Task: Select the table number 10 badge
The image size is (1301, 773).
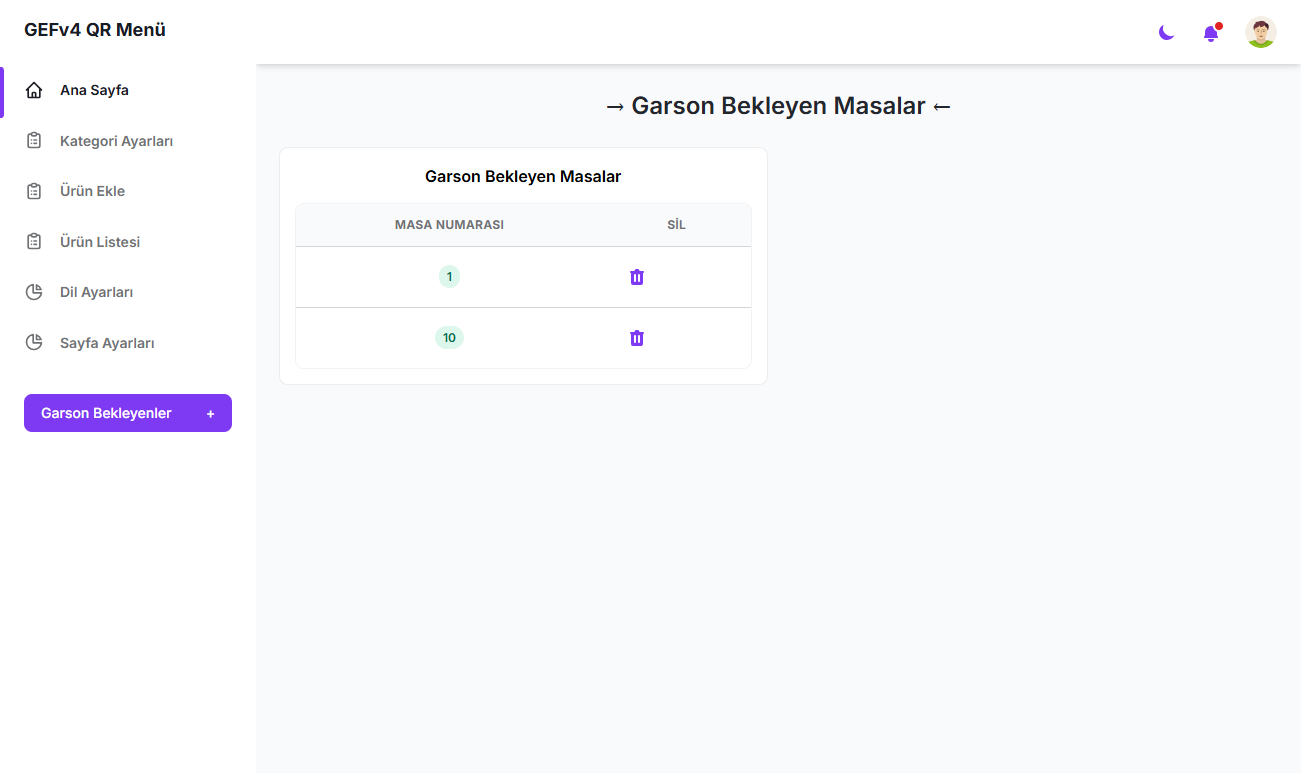Action: pos(449,338)
